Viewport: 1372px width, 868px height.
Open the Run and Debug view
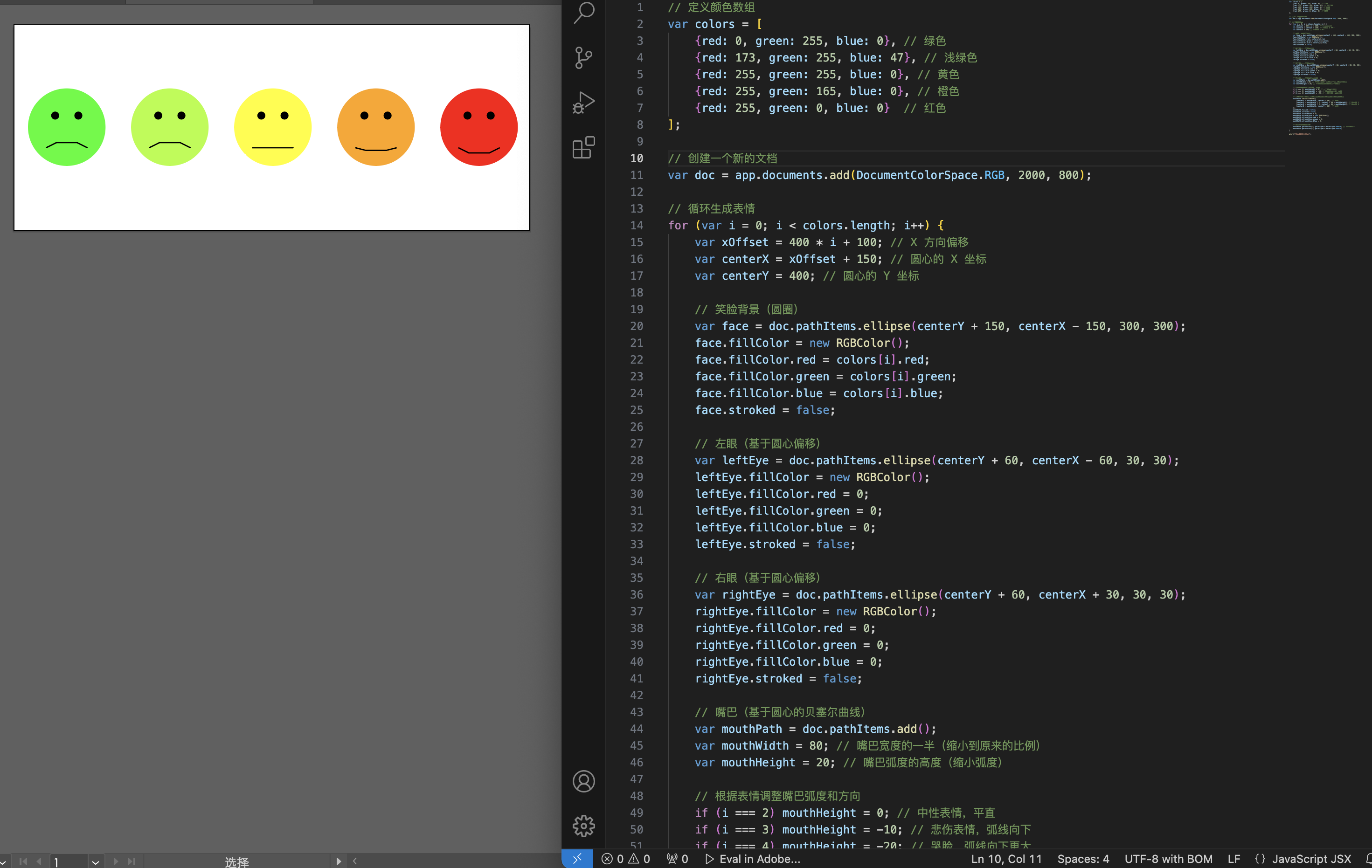[x=583, y=103]
